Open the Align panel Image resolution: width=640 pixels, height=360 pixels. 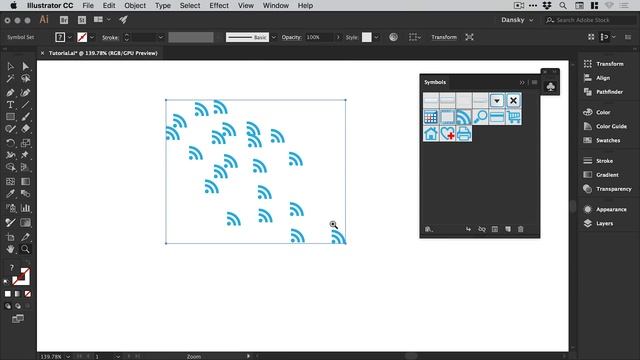pyautogui.click(x=597, y=78)
